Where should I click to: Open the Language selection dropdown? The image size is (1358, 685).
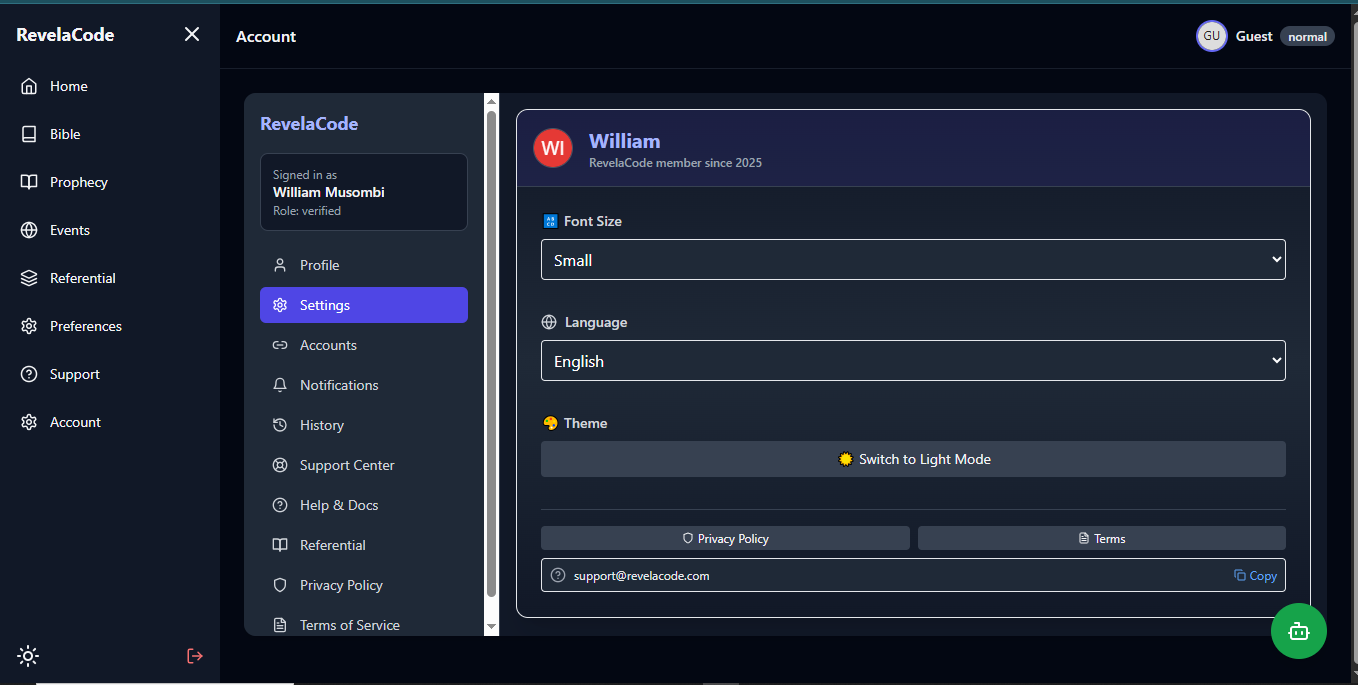click(913, 360)
